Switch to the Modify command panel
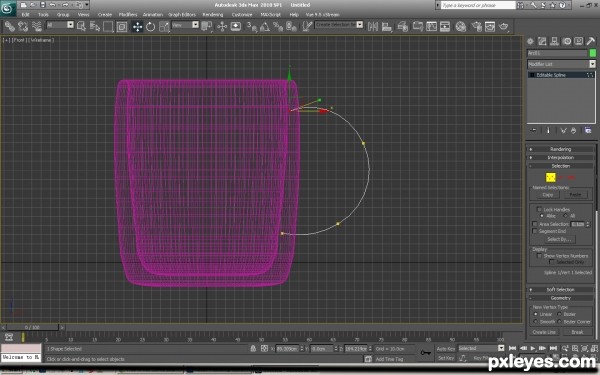 tap(542, 41)
